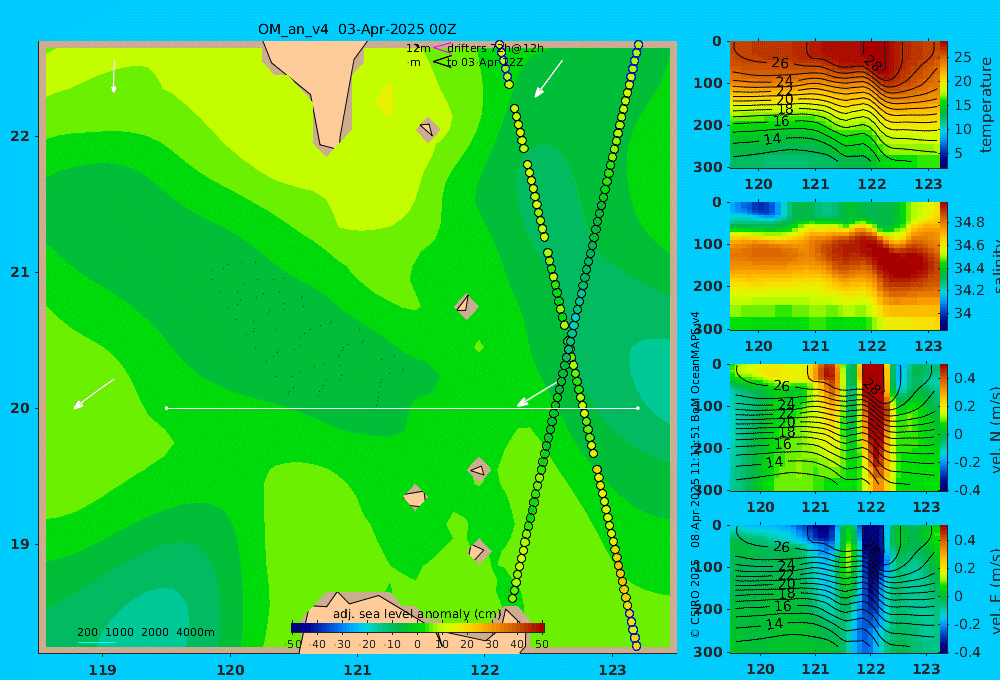Click the '14' contour label in the temperature panel

(772, 138)
